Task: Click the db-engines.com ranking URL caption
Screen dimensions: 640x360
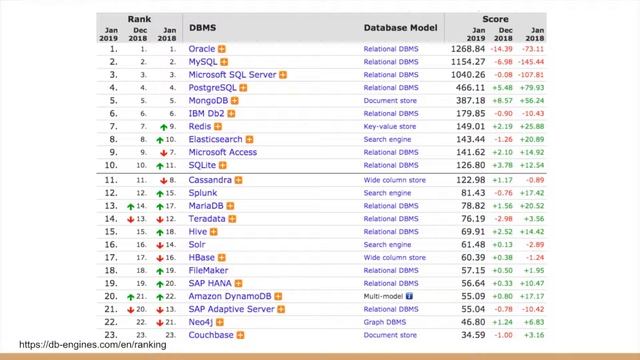Action: coord(93,345)
